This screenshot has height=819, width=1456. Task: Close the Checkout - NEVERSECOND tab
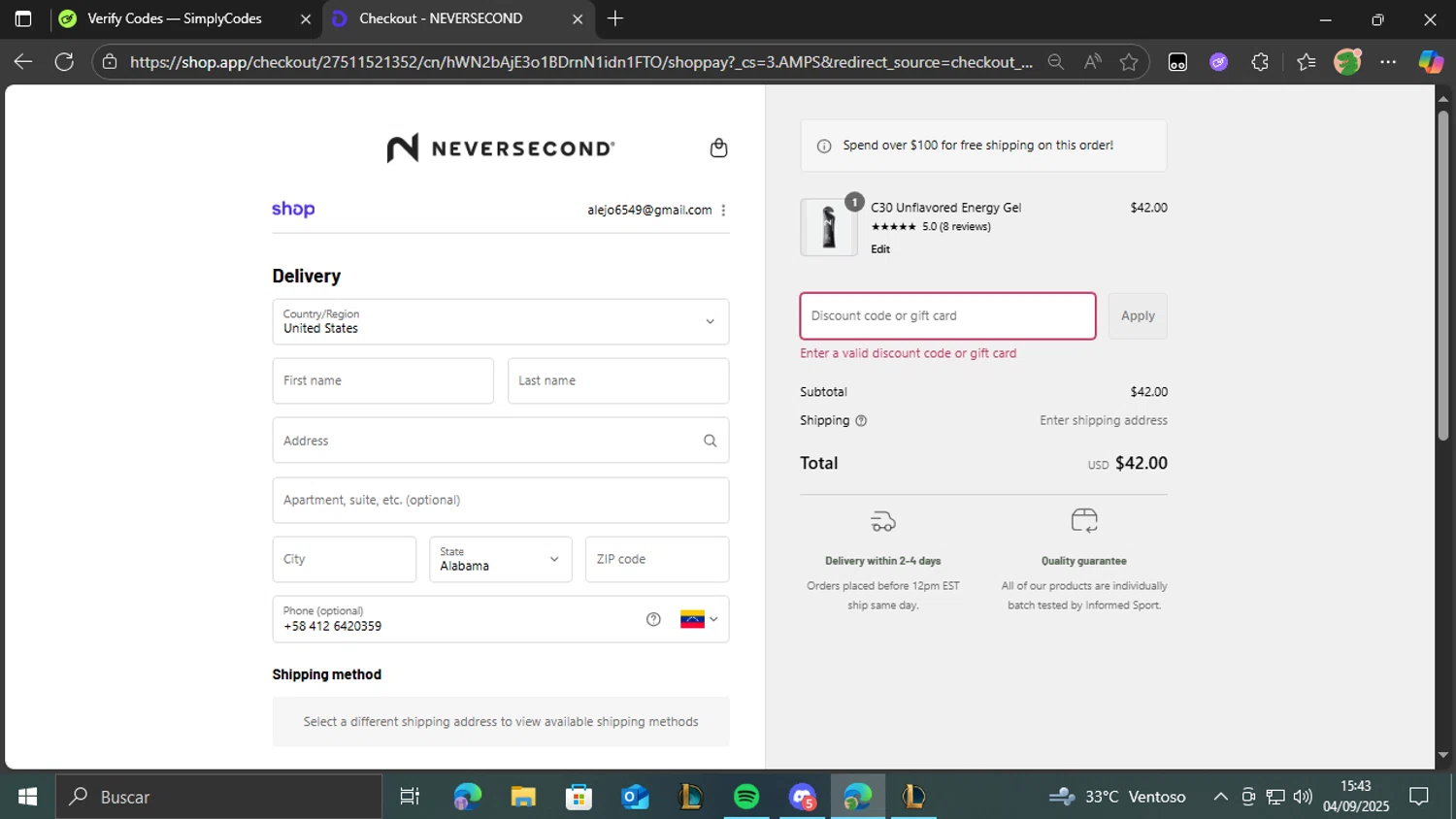(x=578, y=18)
